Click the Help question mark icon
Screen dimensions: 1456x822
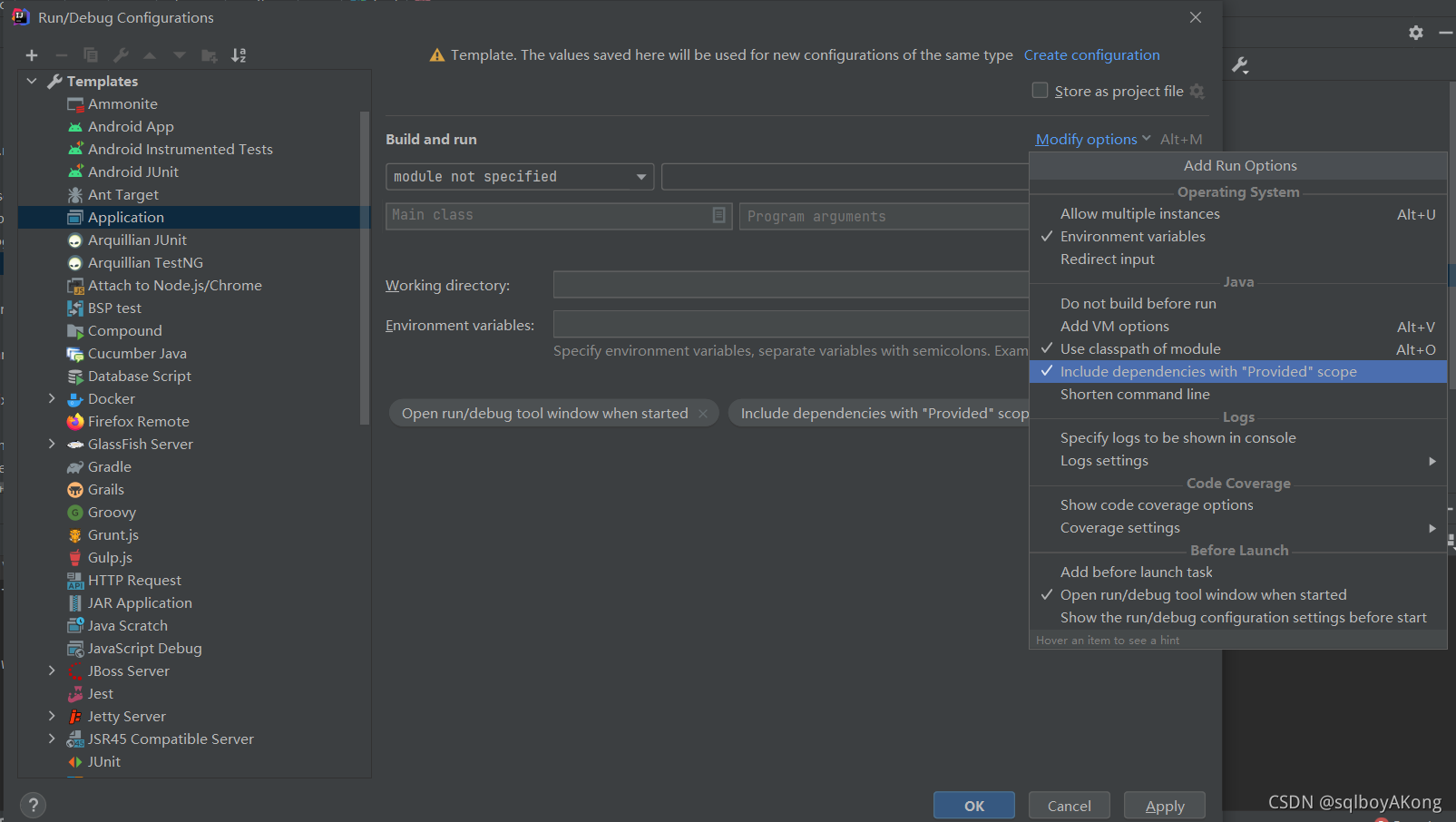(x=33, y=805)
